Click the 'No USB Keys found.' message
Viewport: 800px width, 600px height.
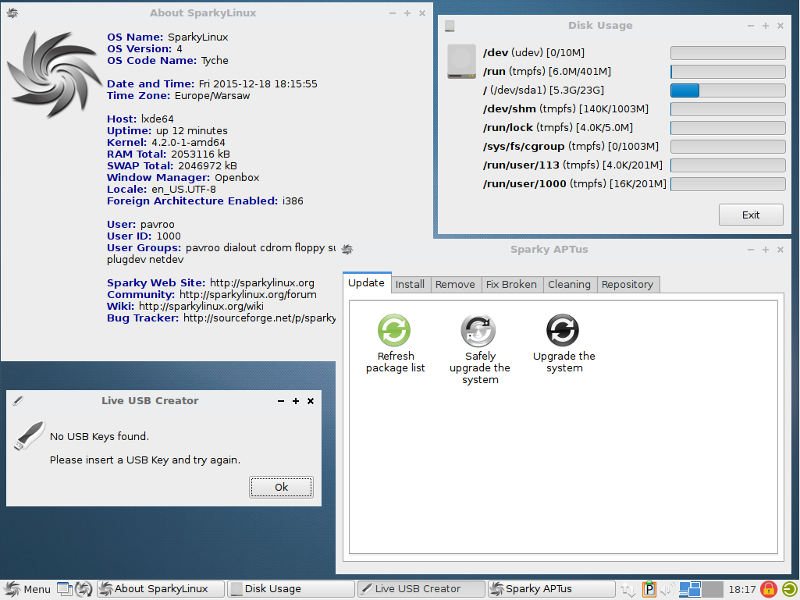[99, 436]
